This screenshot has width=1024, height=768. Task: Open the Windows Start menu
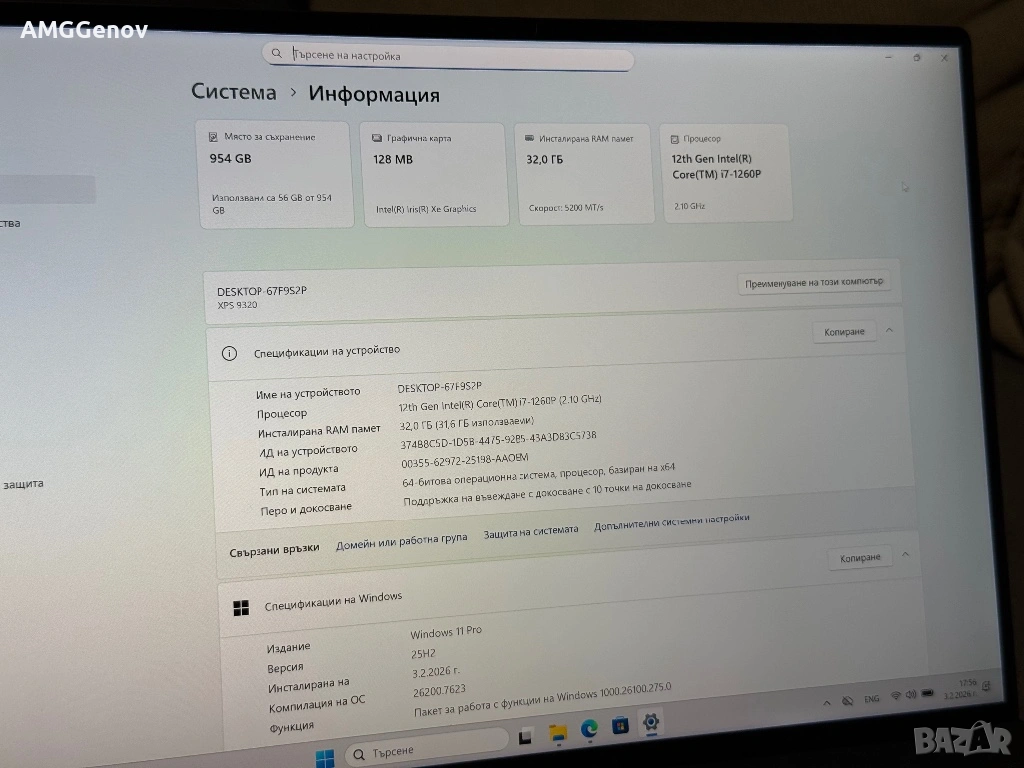click(325, 757)
